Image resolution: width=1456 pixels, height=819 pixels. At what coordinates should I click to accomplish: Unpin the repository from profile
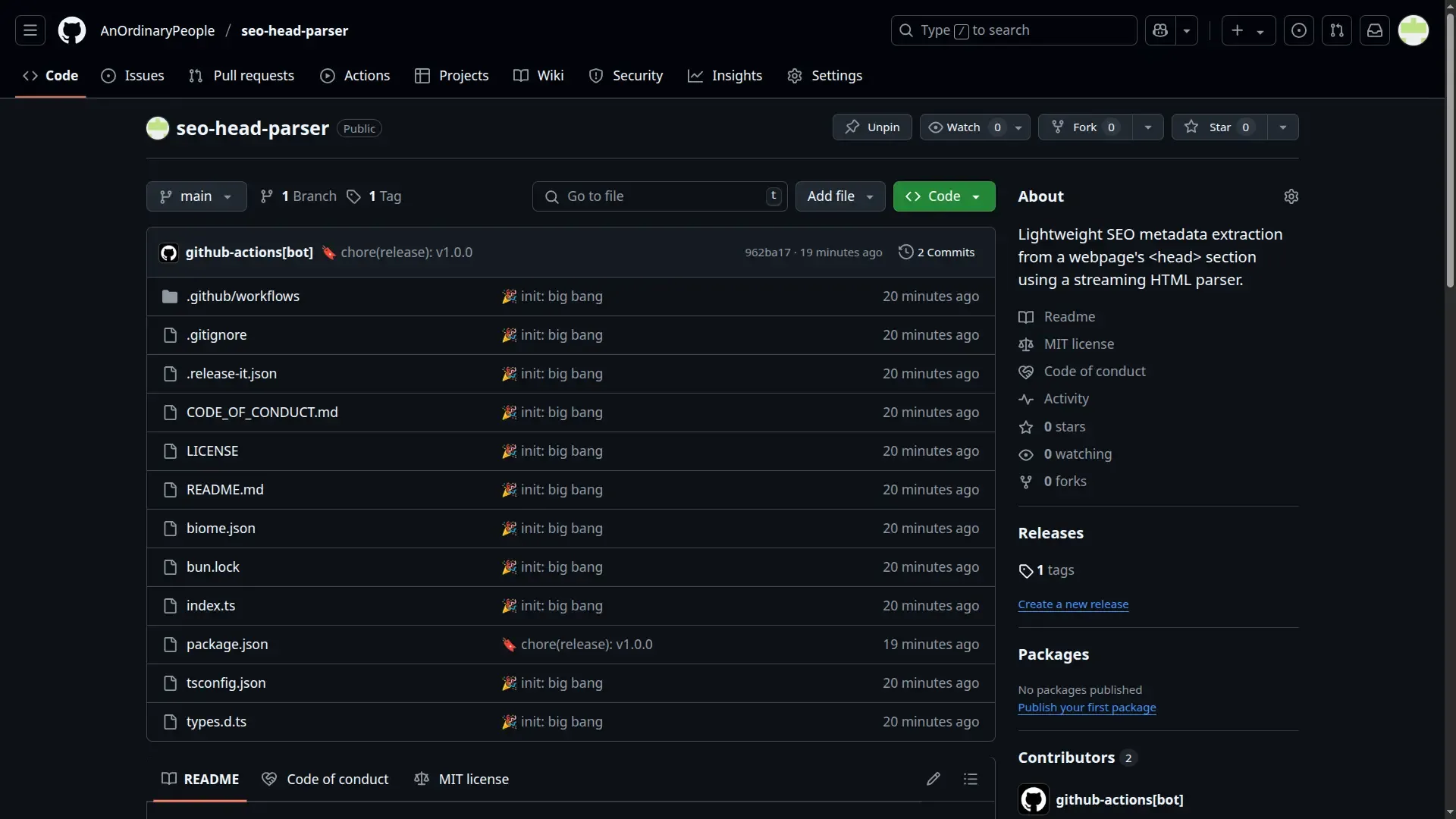(872, 127)
